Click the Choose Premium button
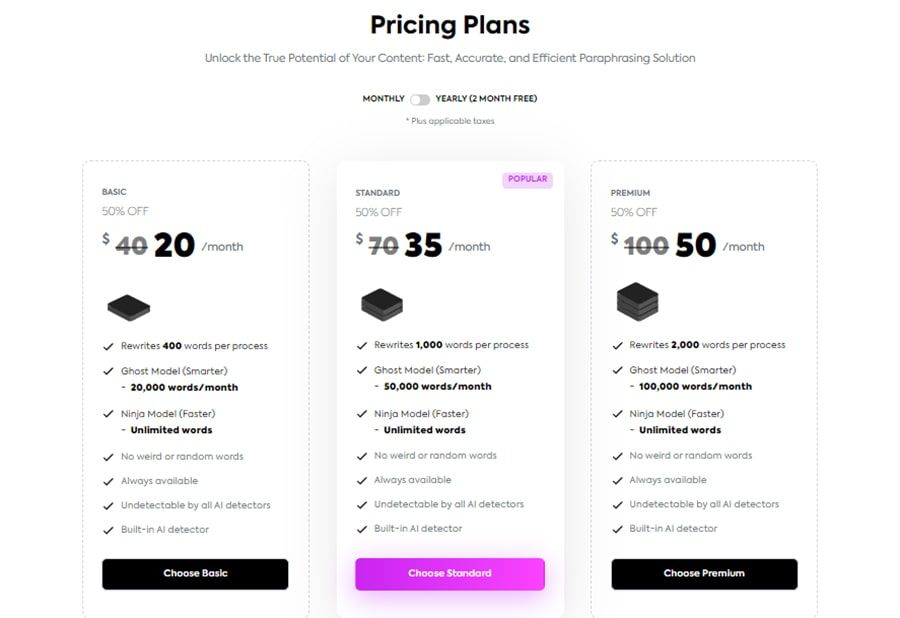This screenshot has width=900, height=618. click(704, 574)
